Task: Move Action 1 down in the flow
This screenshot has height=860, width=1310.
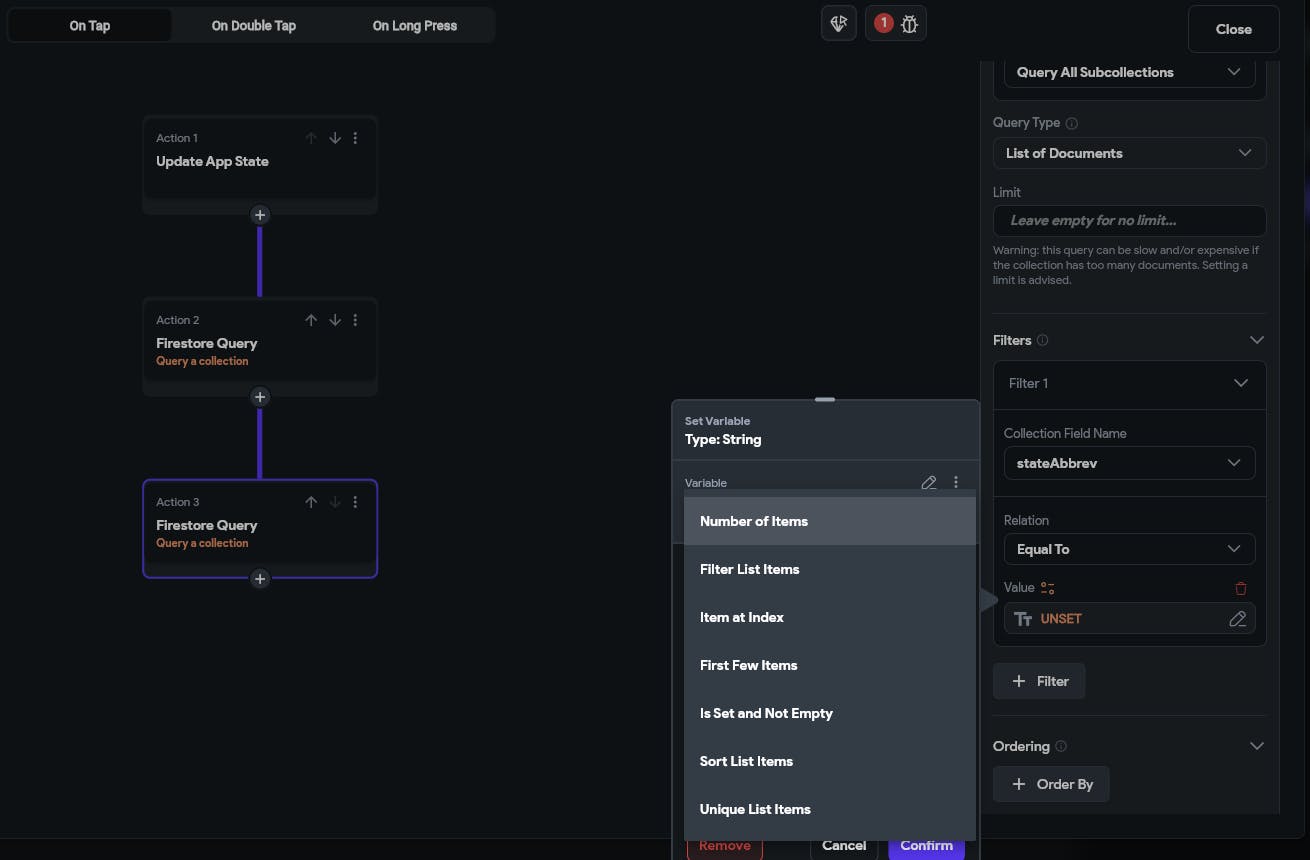Action: [335, 138]
